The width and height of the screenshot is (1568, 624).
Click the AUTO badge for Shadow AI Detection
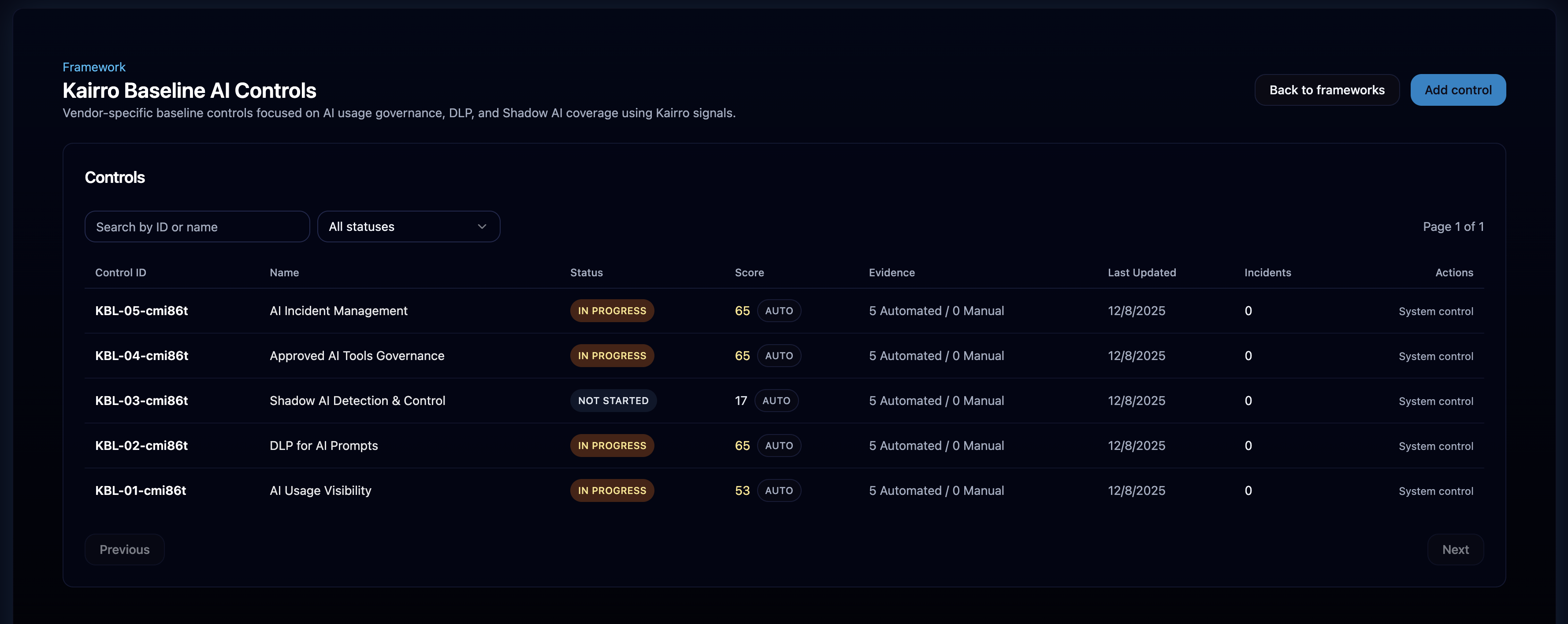click(x=776, y=401)
